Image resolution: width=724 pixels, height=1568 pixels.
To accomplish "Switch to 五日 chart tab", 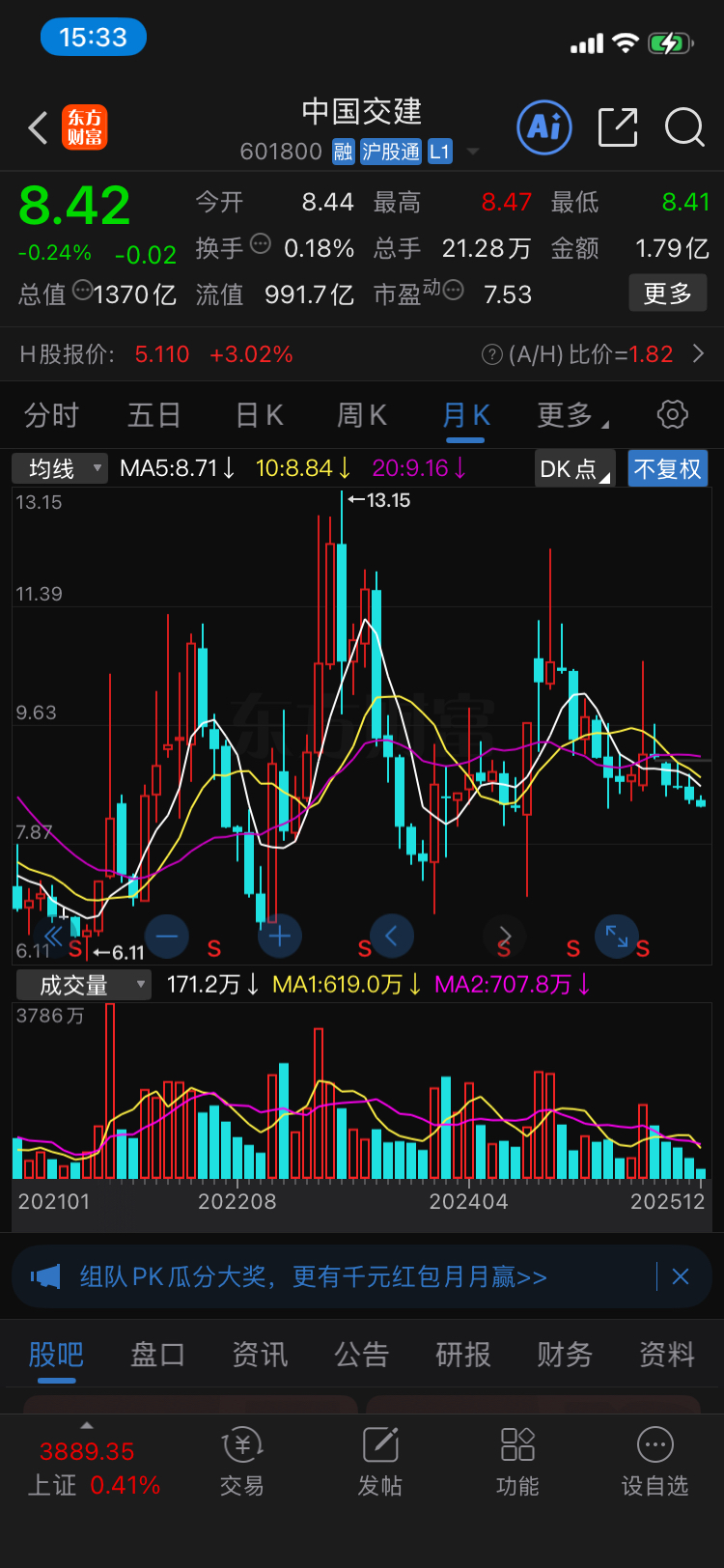I will tap(154, 415).
